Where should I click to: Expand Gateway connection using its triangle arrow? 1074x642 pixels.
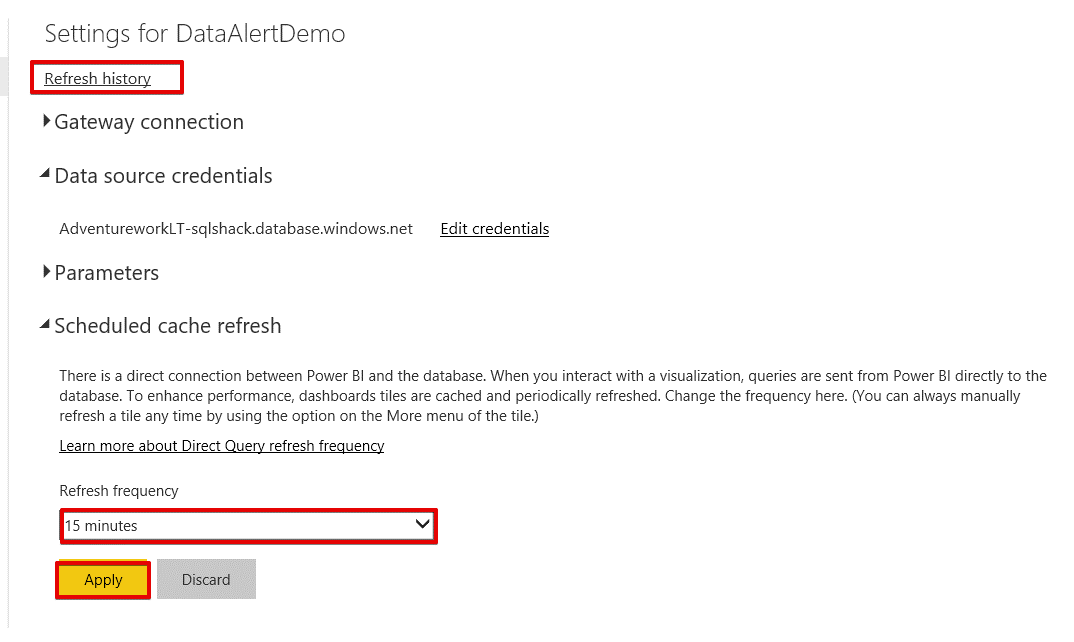tap(47, 121)
